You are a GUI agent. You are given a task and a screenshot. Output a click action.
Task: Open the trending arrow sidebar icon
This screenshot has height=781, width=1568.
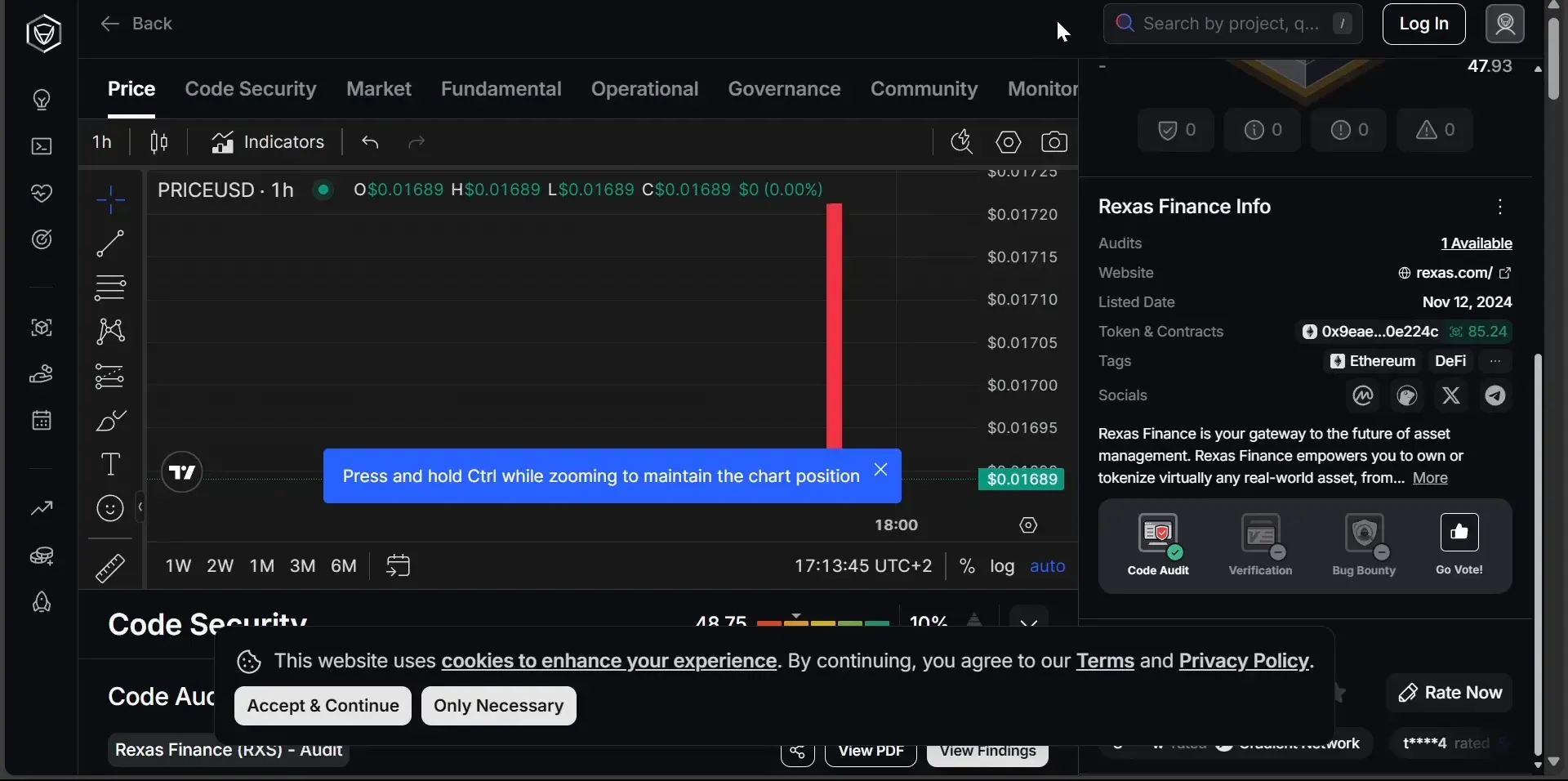click(42, 508)
